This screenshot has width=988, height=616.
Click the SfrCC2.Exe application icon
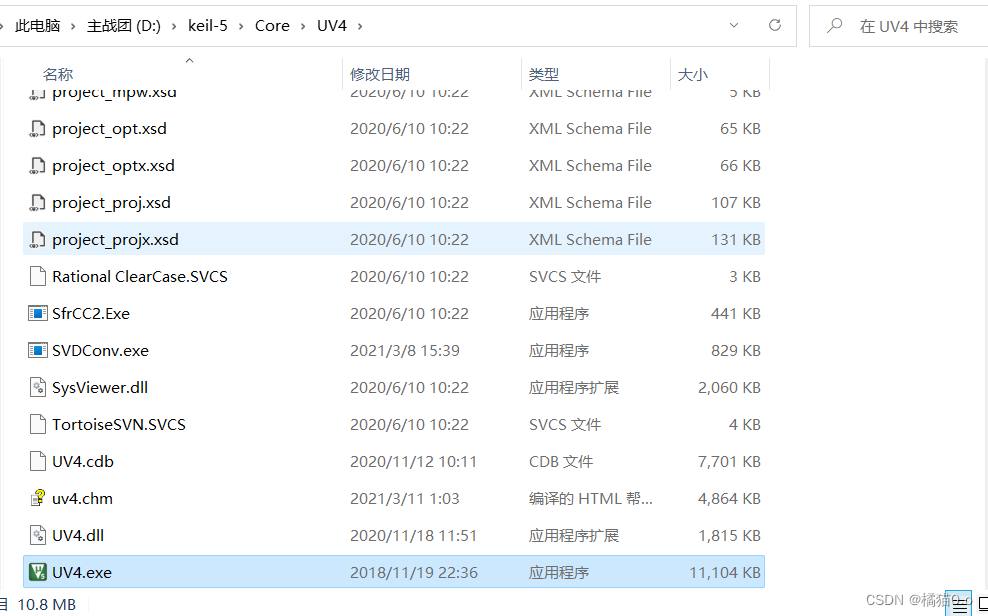point(38,314)
